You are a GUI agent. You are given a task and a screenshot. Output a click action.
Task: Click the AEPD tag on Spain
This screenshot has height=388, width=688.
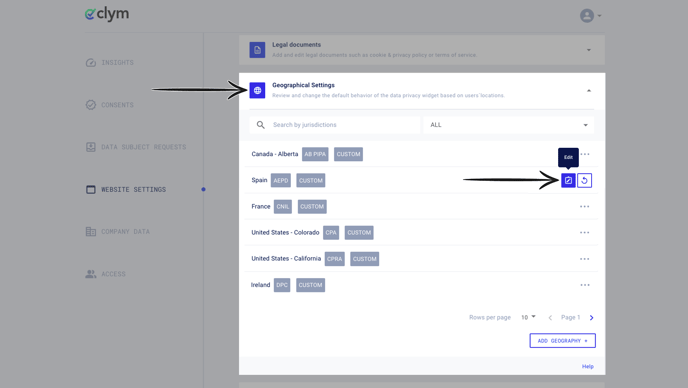[x=281, y=180]
